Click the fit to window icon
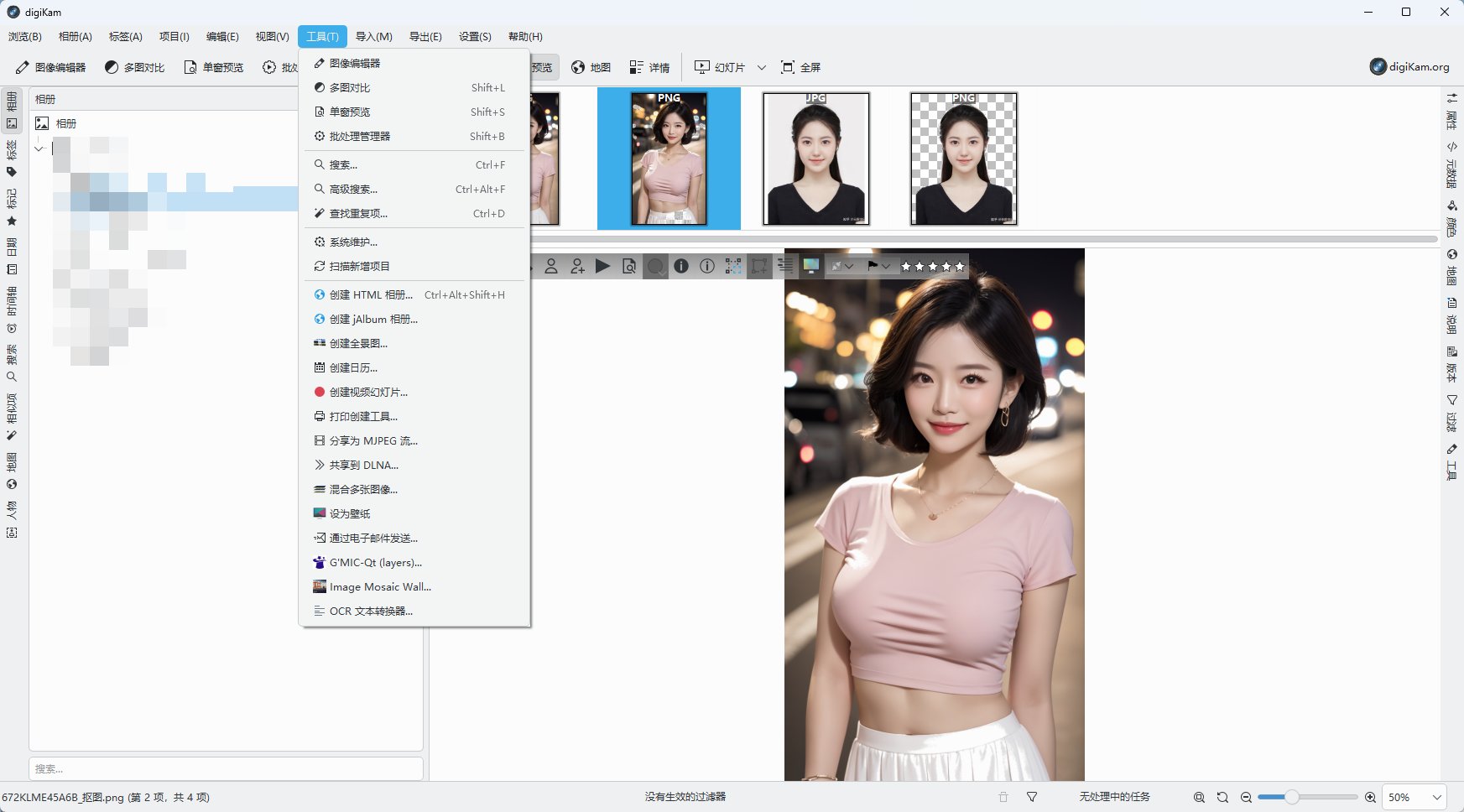This screenshot has width=1464, height=812. (1199, 797)
